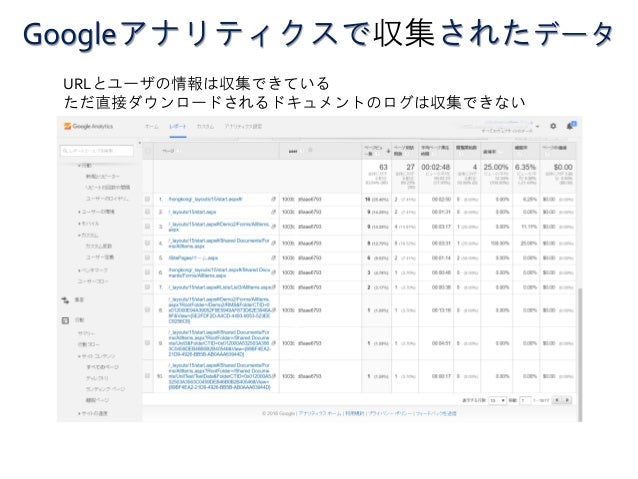Screen dimensions: 638x479
Task: Open the secondary dimension dropdown in table header
Action: (293, 151)
